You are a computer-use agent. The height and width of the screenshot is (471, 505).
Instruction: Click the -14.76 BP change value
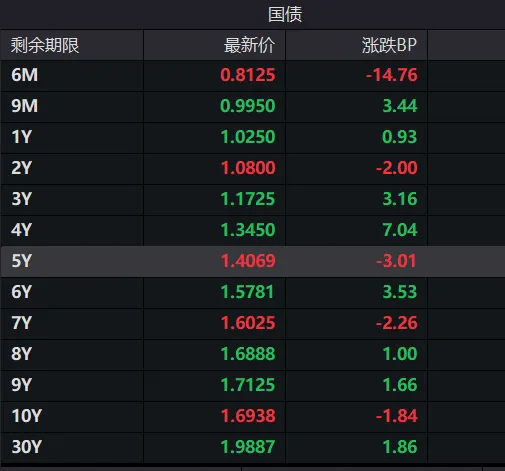392,75
